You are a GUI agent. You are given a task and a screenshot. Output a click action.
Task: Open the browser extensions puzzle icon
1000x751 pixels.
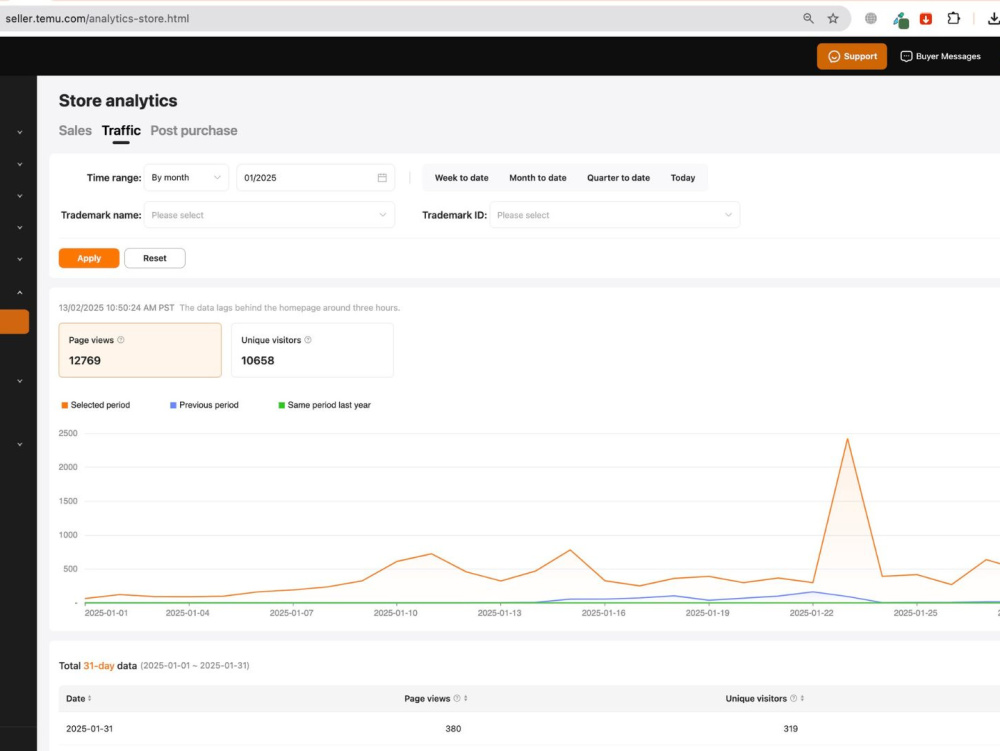click(x=953, y=18)
